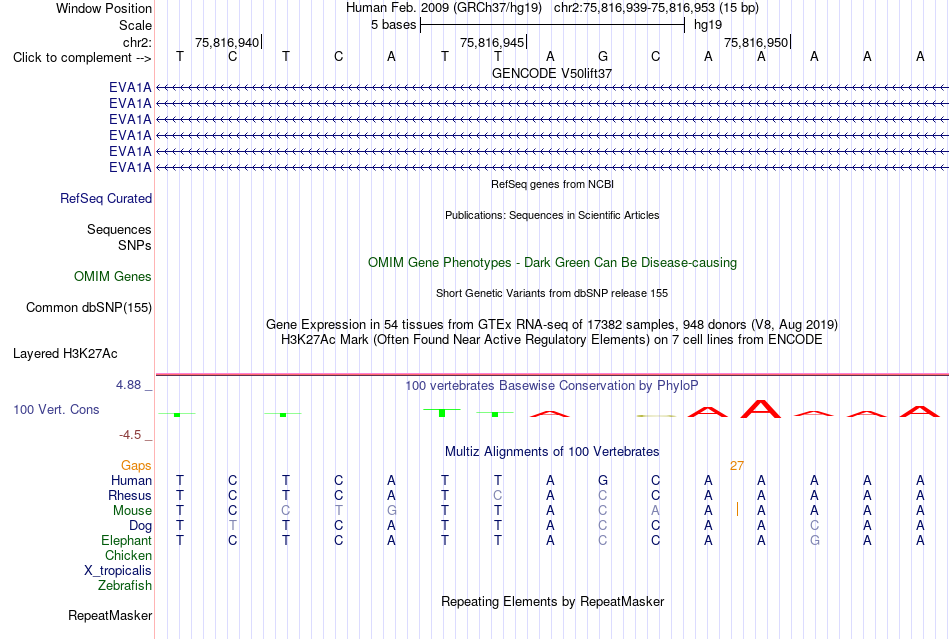
Task: Click the 75,816,950 ruler position label
Action: 756,42
